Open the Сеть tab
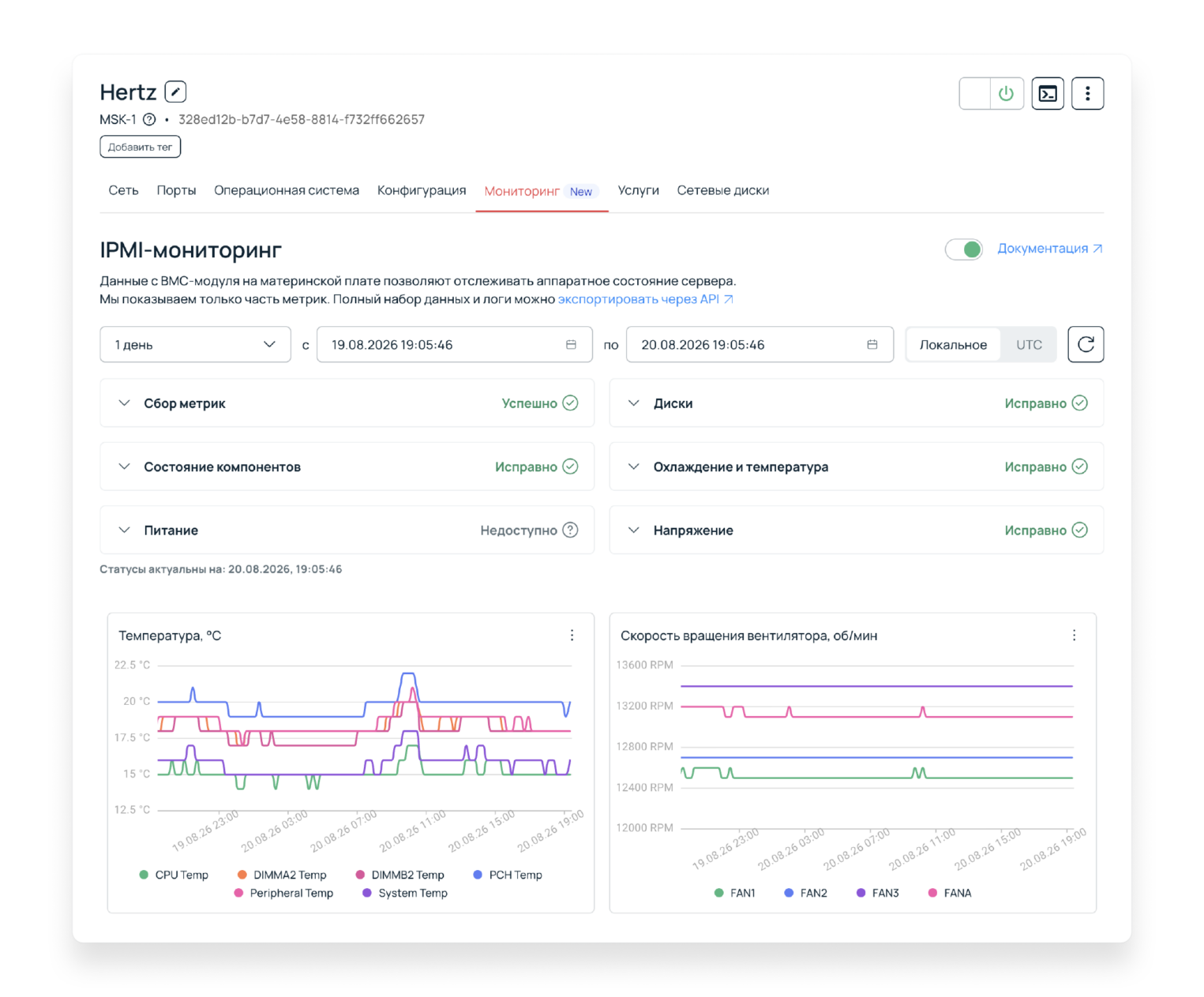Viewport: 1204px width, 997px height. (123, 190)
